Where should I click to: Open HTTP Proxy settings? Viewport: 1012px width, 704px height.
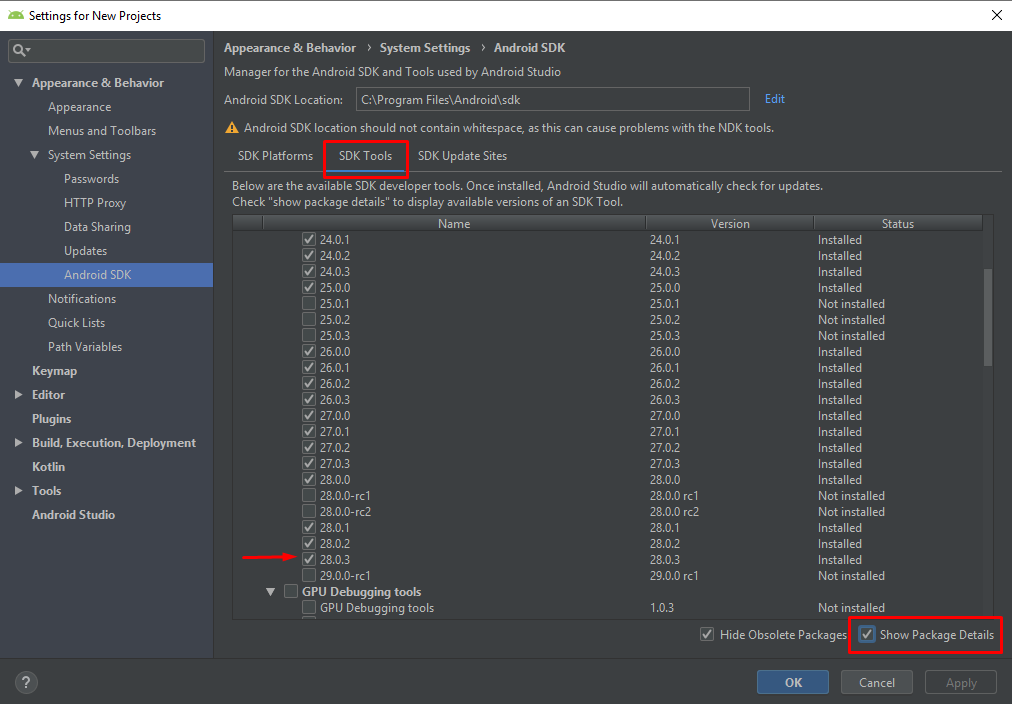pyautogui.click(x=95, y=203)
